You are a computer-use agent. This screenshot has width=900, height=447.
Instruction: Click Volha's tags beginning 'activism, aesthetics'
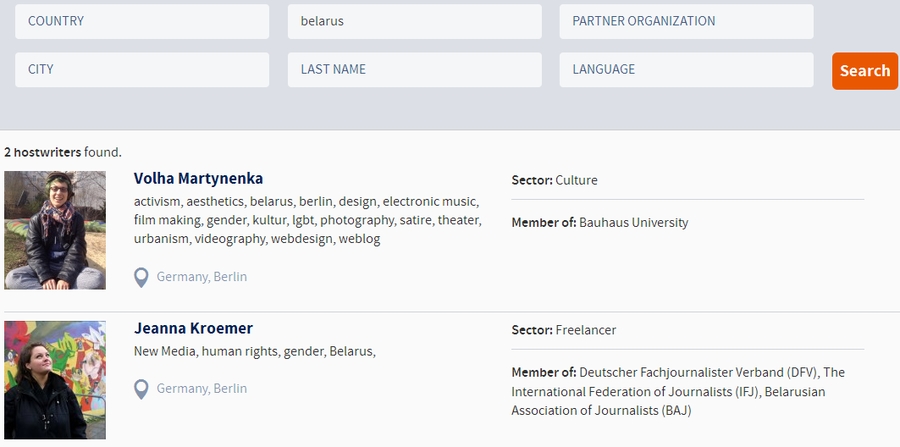pyautogui.click(x=308, y=220)
